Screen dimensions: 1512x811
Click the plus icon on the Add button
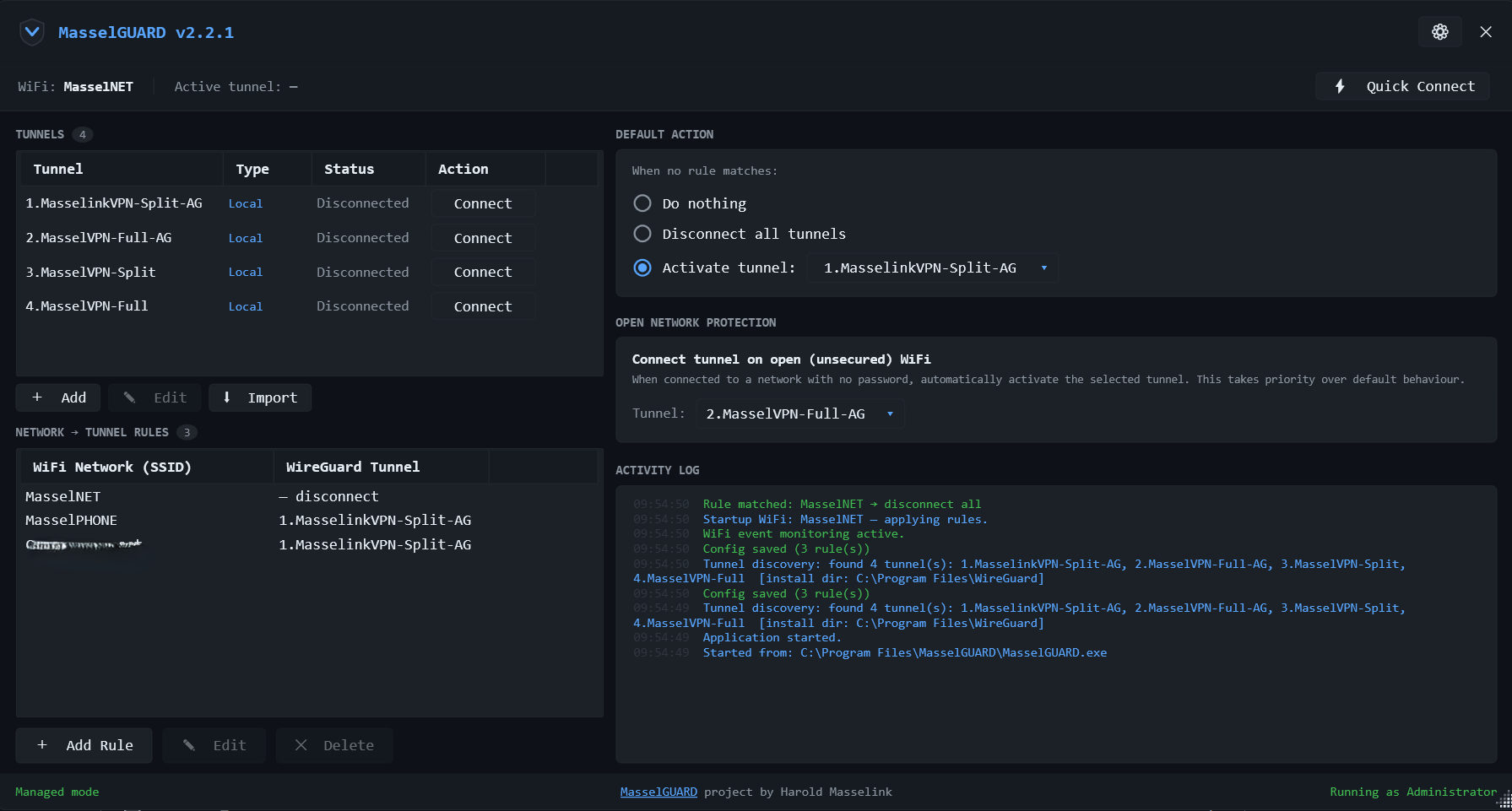[x=37, y=397]
